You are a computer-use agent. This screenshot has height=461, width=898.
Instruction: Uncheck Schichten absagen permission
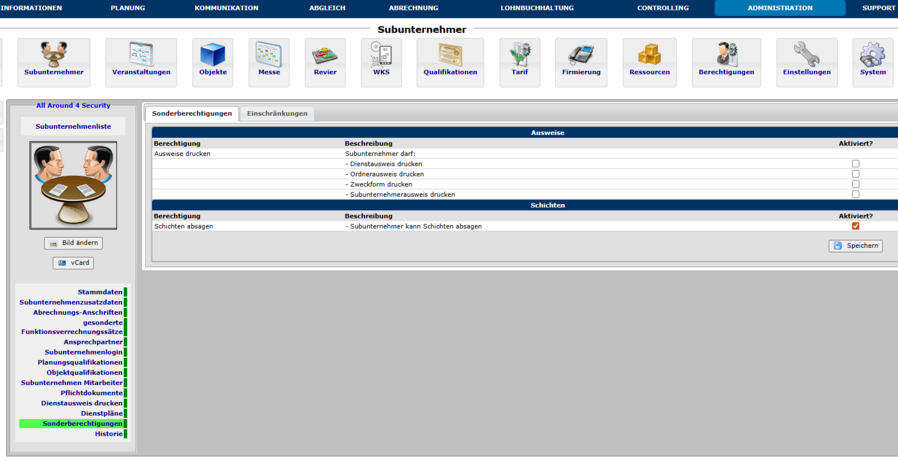click(x=855, y=226)
